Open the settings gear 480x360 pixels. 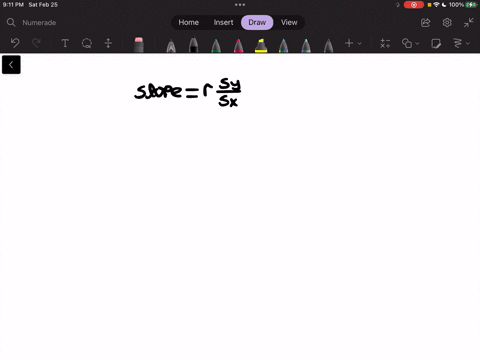click(447, 23)
